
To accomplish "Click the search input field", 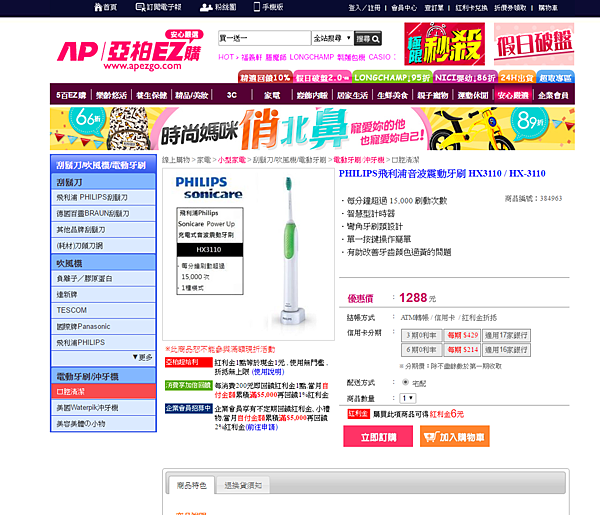I will tap(264, 38).
